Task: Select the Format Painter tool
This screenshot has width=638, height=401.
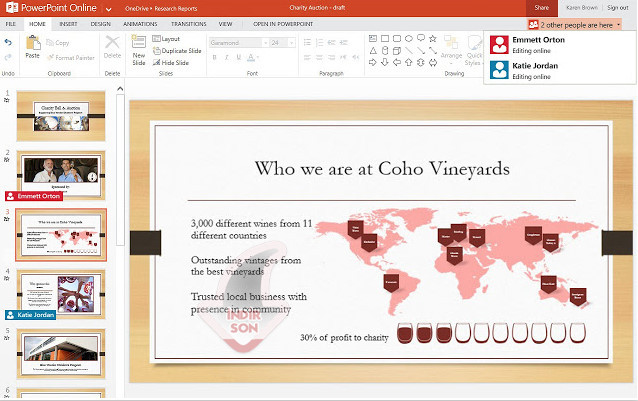Action: pos(71,58)
